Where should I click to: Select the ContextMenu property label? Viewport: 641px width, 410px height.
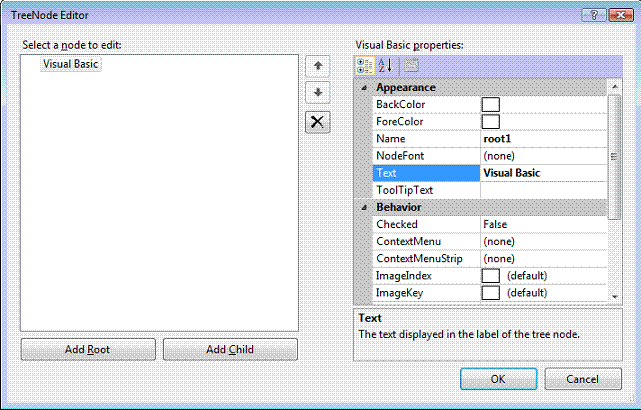(426, 242)
